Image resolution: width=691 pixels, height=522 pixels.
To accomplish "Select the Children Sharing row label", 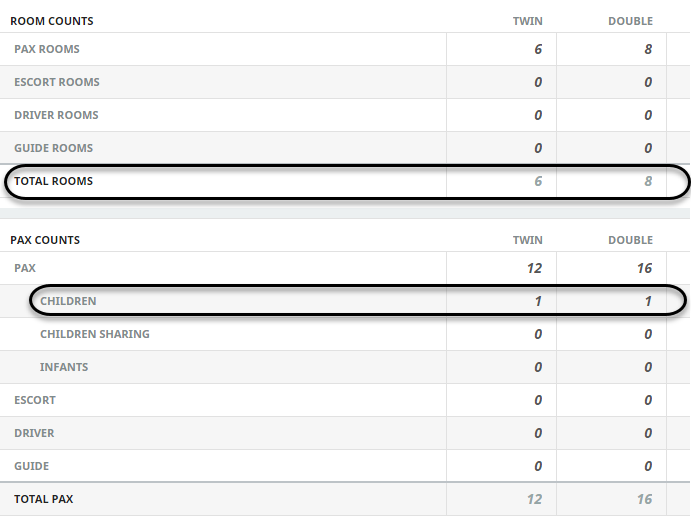I will point(95,334).
